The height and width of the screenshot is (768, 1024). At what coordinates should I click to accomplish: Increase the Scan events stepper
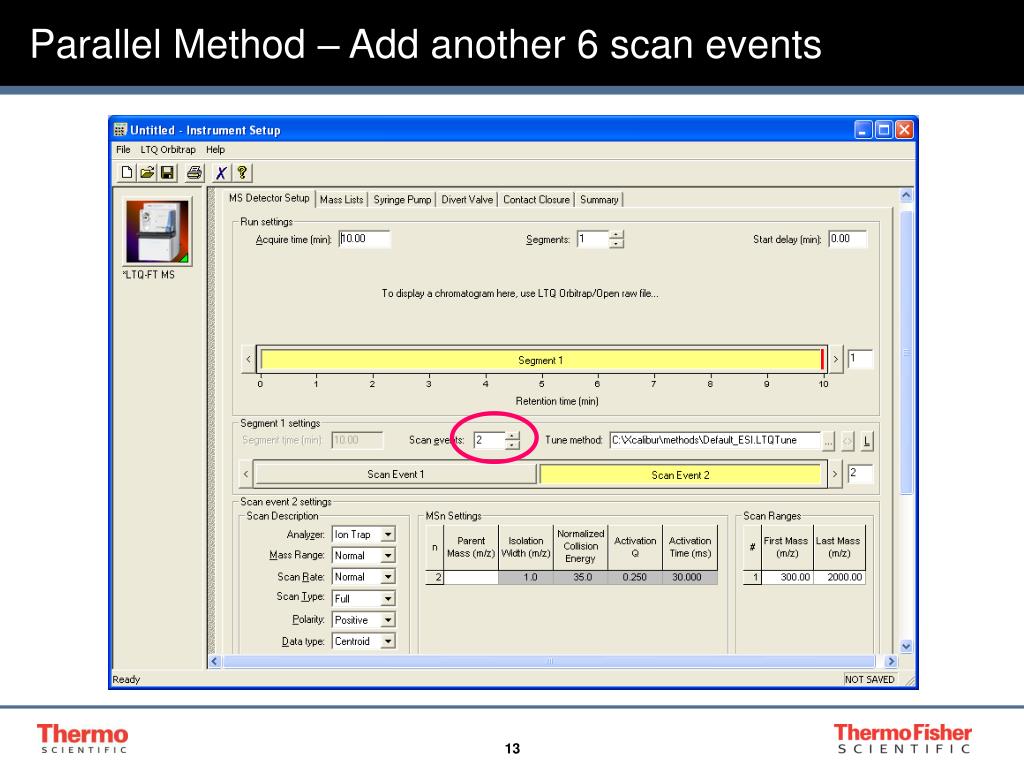tap(513, 436)
